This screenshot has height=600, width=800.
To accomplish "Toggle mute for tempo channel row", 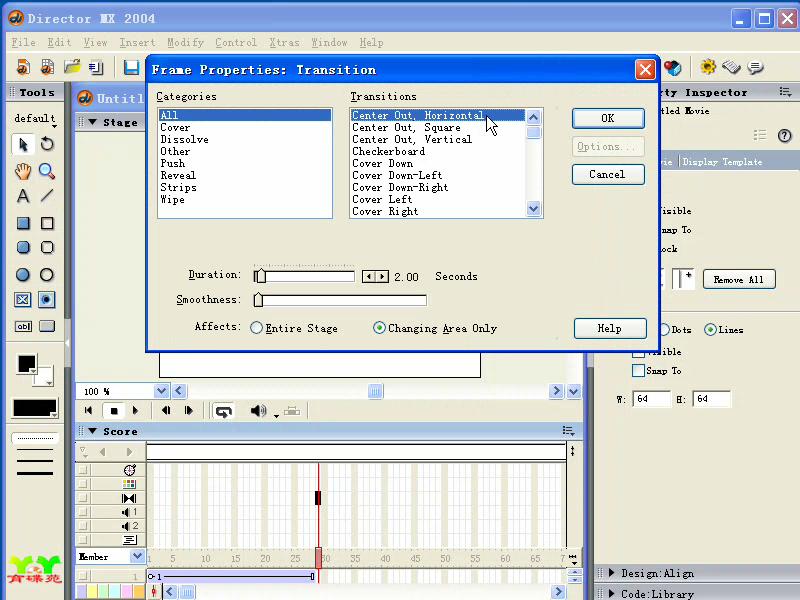I will [83, 470].
